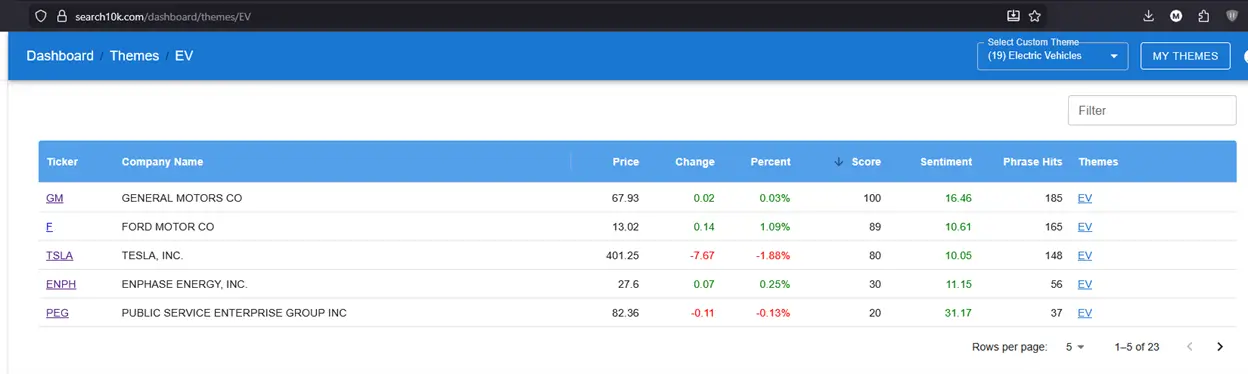Click the 1–5 of 23 pagination text
Viewport: 1248px width, 374px height.
pyautogui.click(x=1137, y=347)
